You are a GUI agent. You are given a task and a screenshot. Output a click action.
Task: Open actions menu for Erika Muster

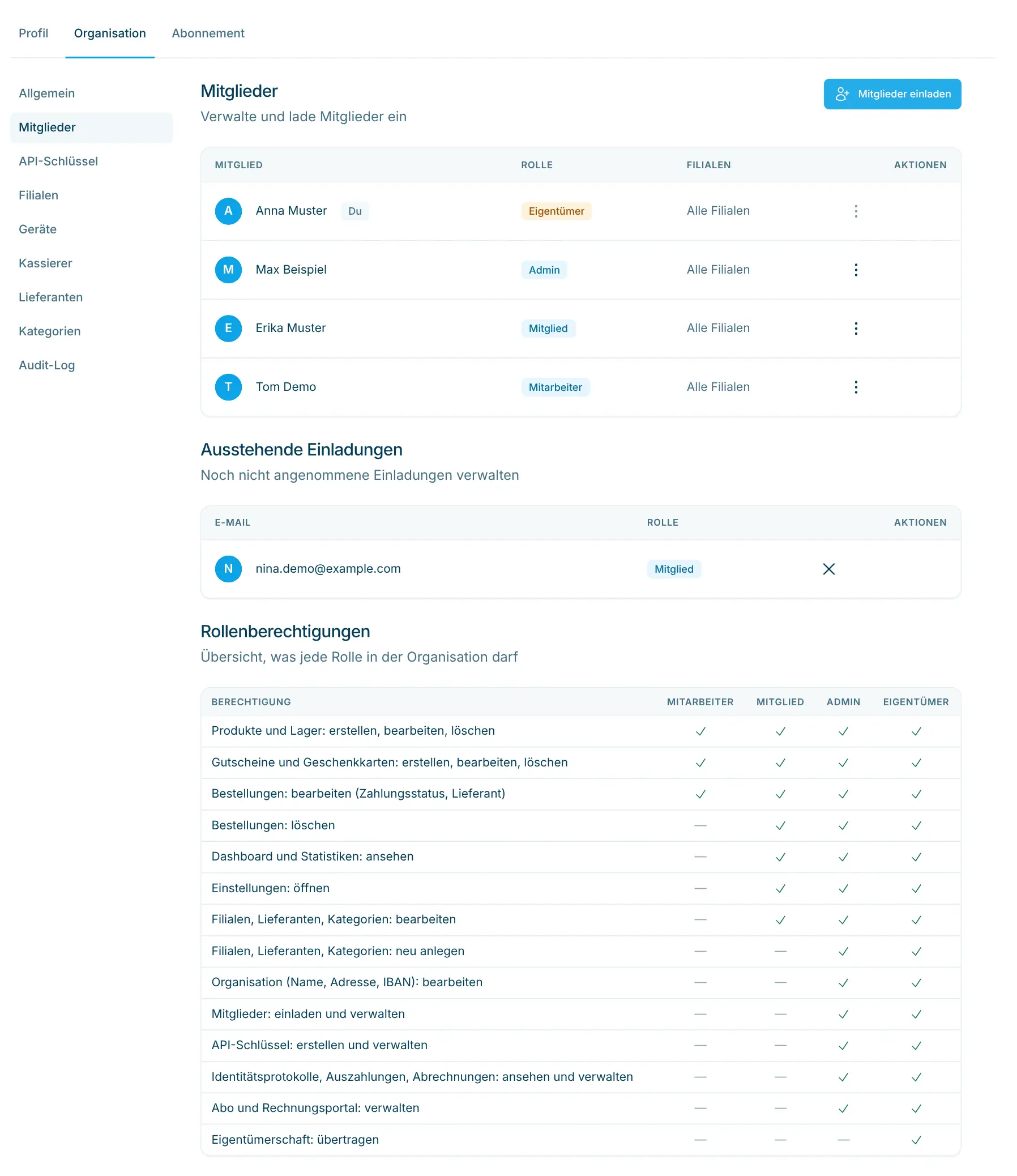click(856, 328)
